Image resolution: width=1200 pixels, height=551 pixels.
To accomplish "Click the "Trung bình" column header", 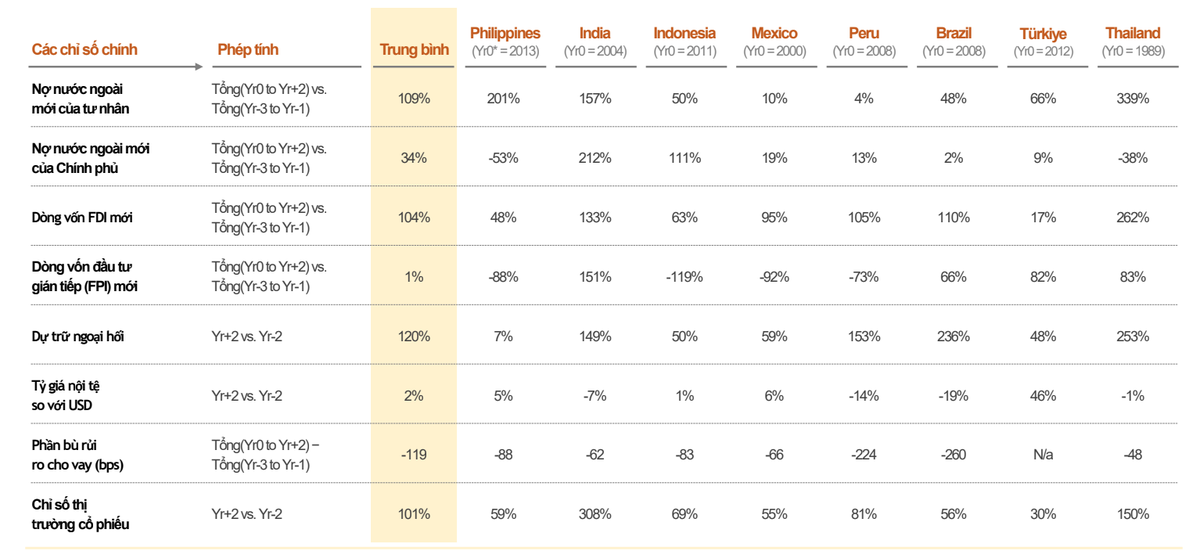I will click(414, 49).
